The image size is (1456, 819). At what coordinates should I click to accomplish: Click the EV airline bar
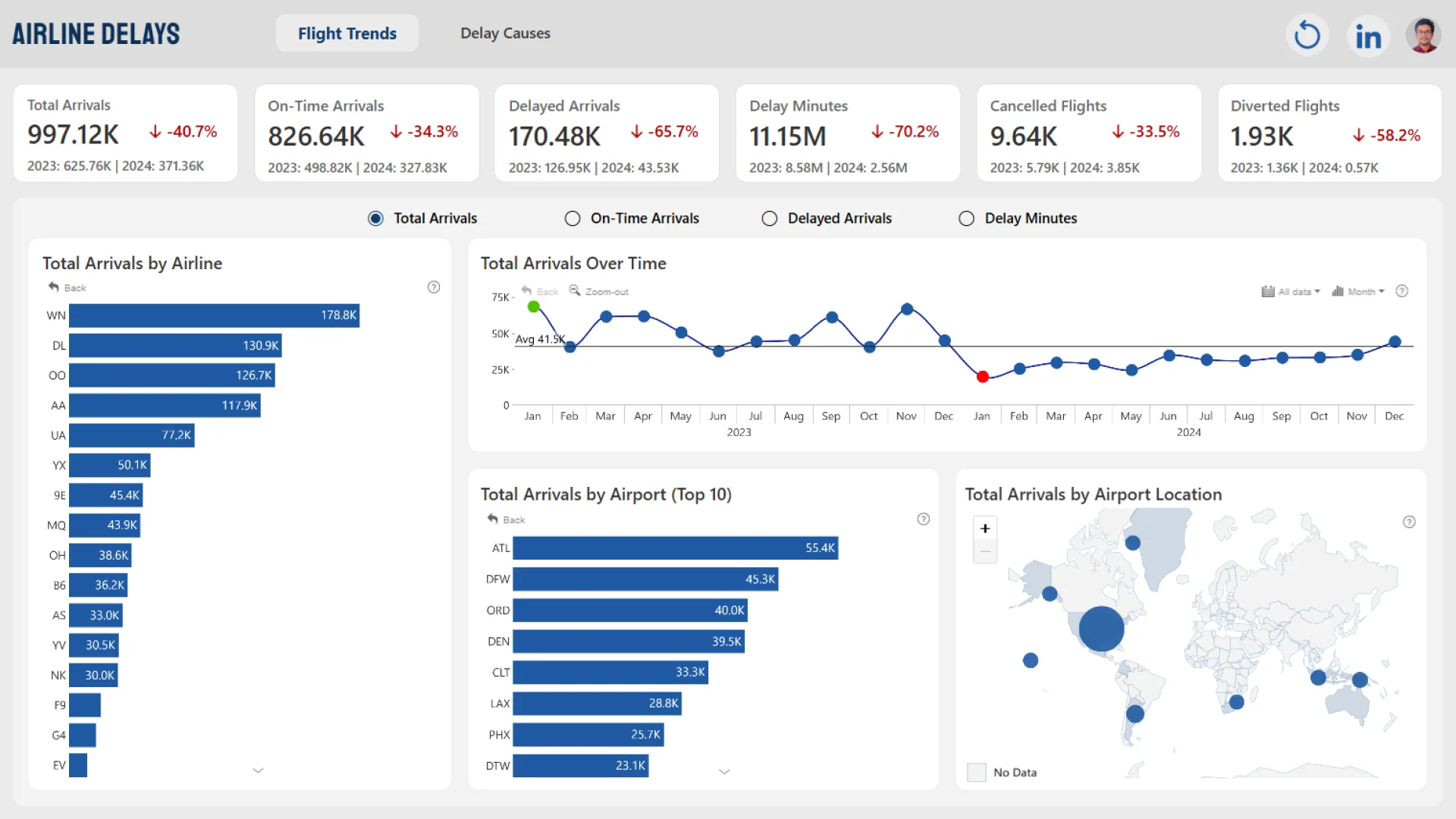[78, 765]
